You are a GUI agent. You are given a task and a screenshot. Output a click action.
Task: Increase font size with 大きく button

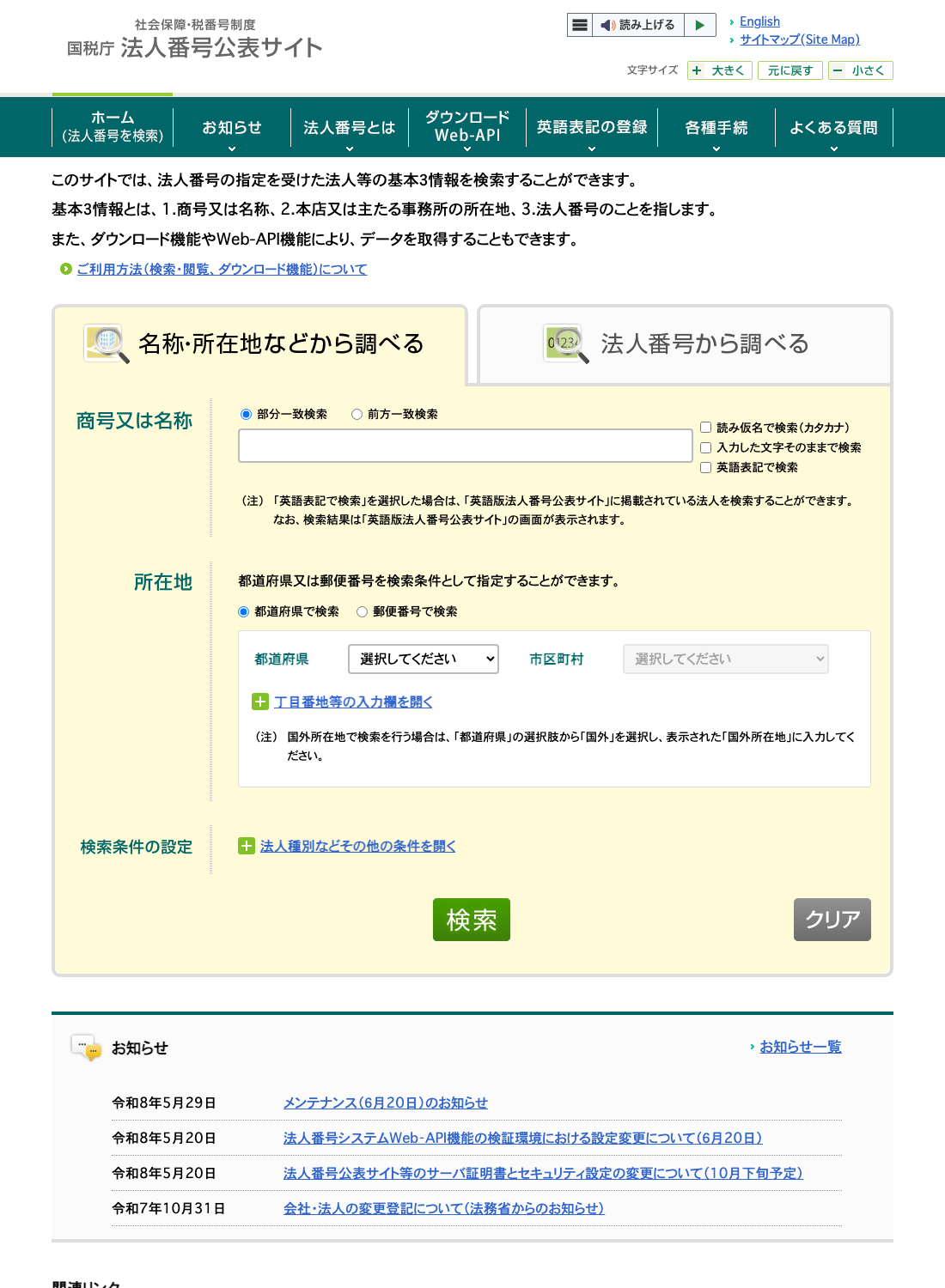[720, 70]
